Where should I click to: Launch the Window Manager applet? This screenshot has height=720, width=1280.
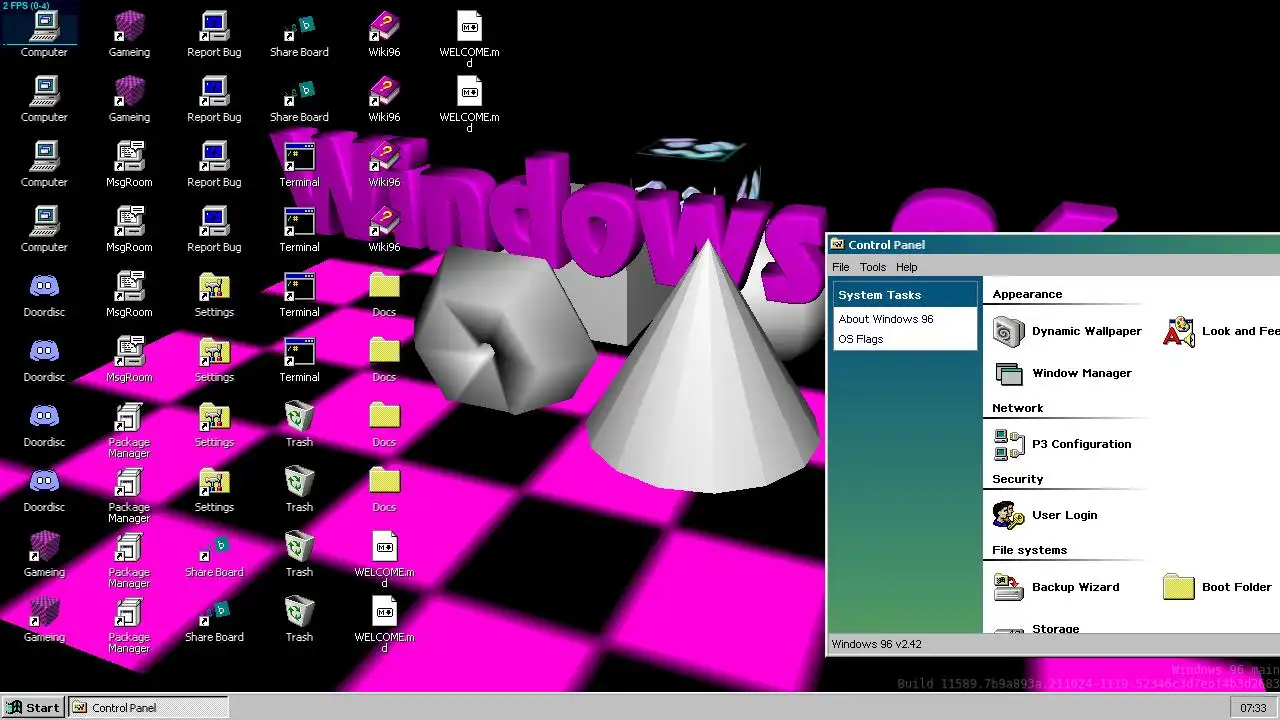pos(1062,373)
